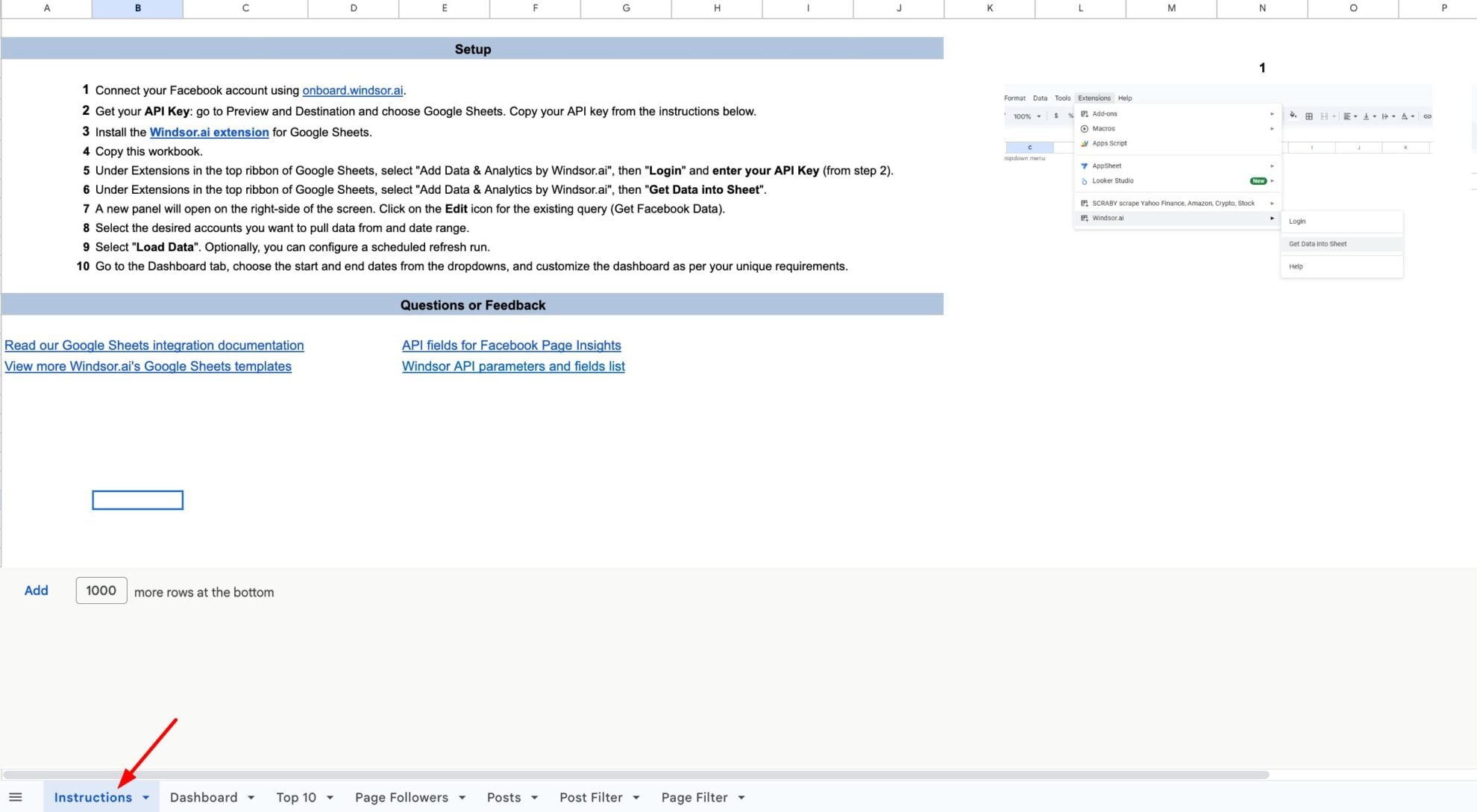Viewport: 1477px width, 812px height.
Task: Open the onboard.windsor.ai hyperlink
Action: tap(351, 90)
